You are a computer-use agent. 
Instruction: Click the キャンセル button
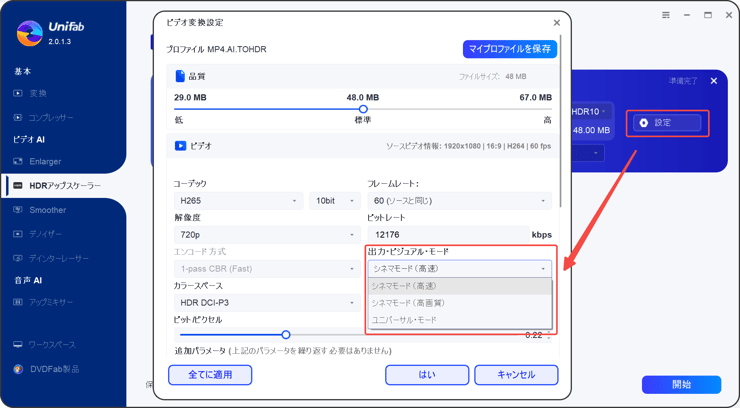pos(516,375)
